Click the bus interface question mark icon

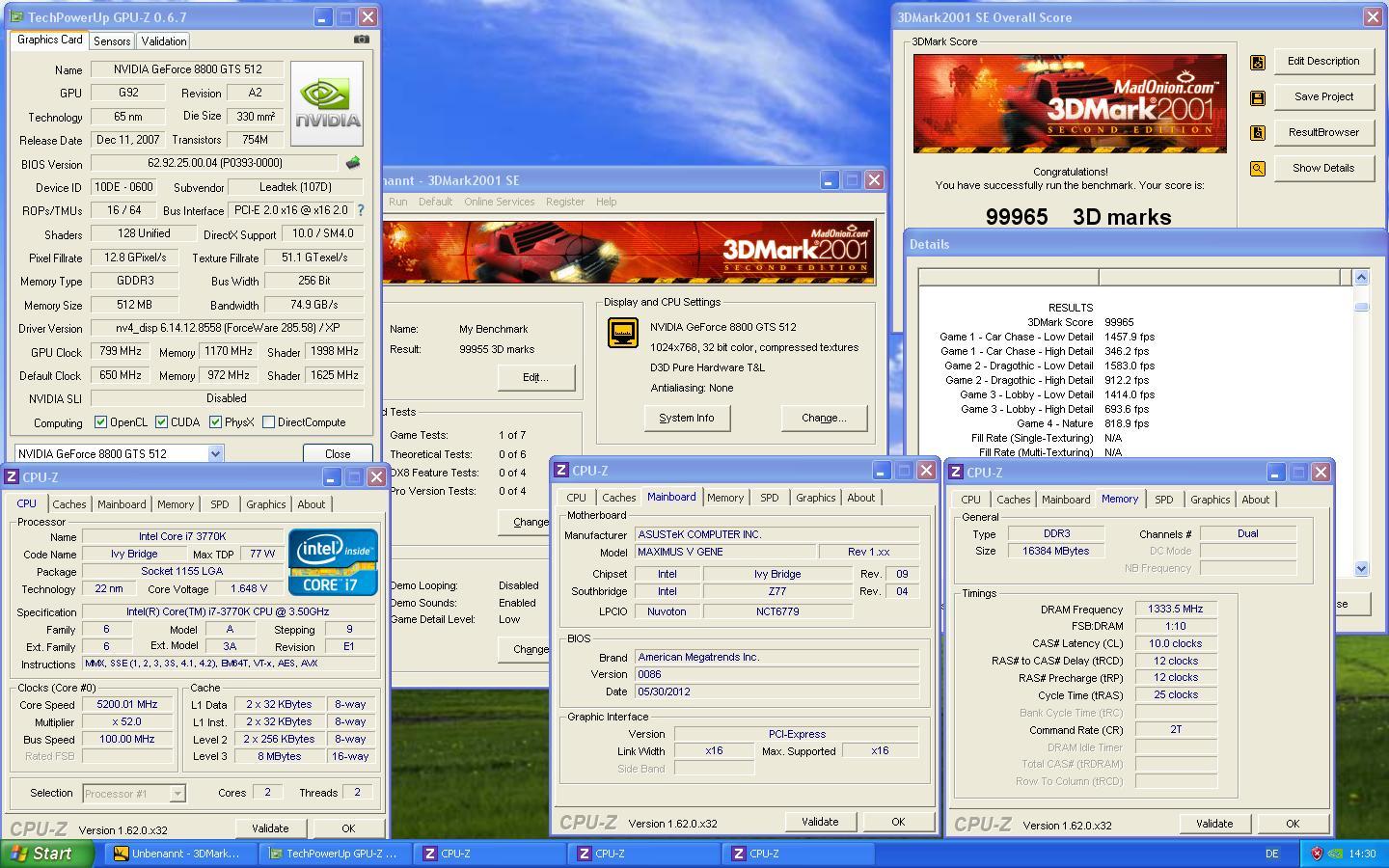coord(361,209)
